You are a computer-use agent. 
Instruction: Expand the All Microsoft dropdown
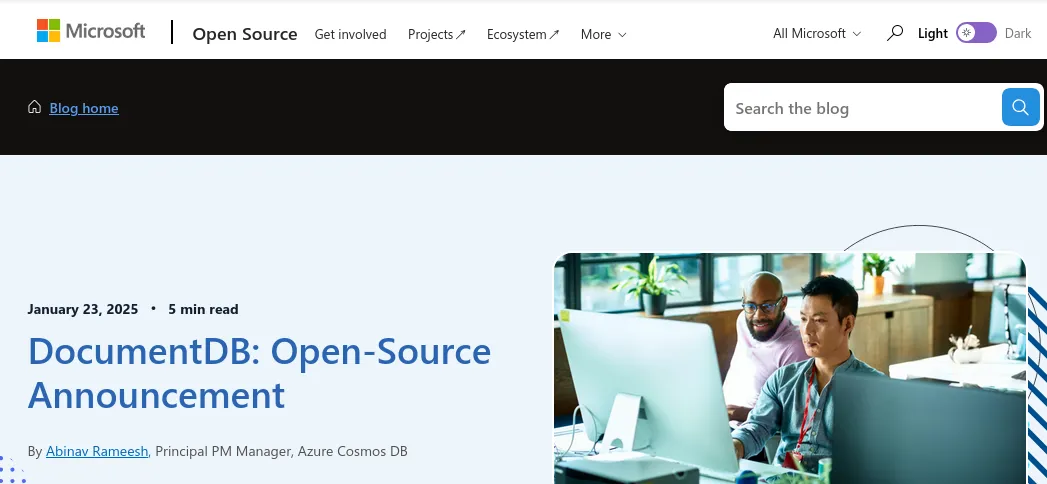(817, 33)
